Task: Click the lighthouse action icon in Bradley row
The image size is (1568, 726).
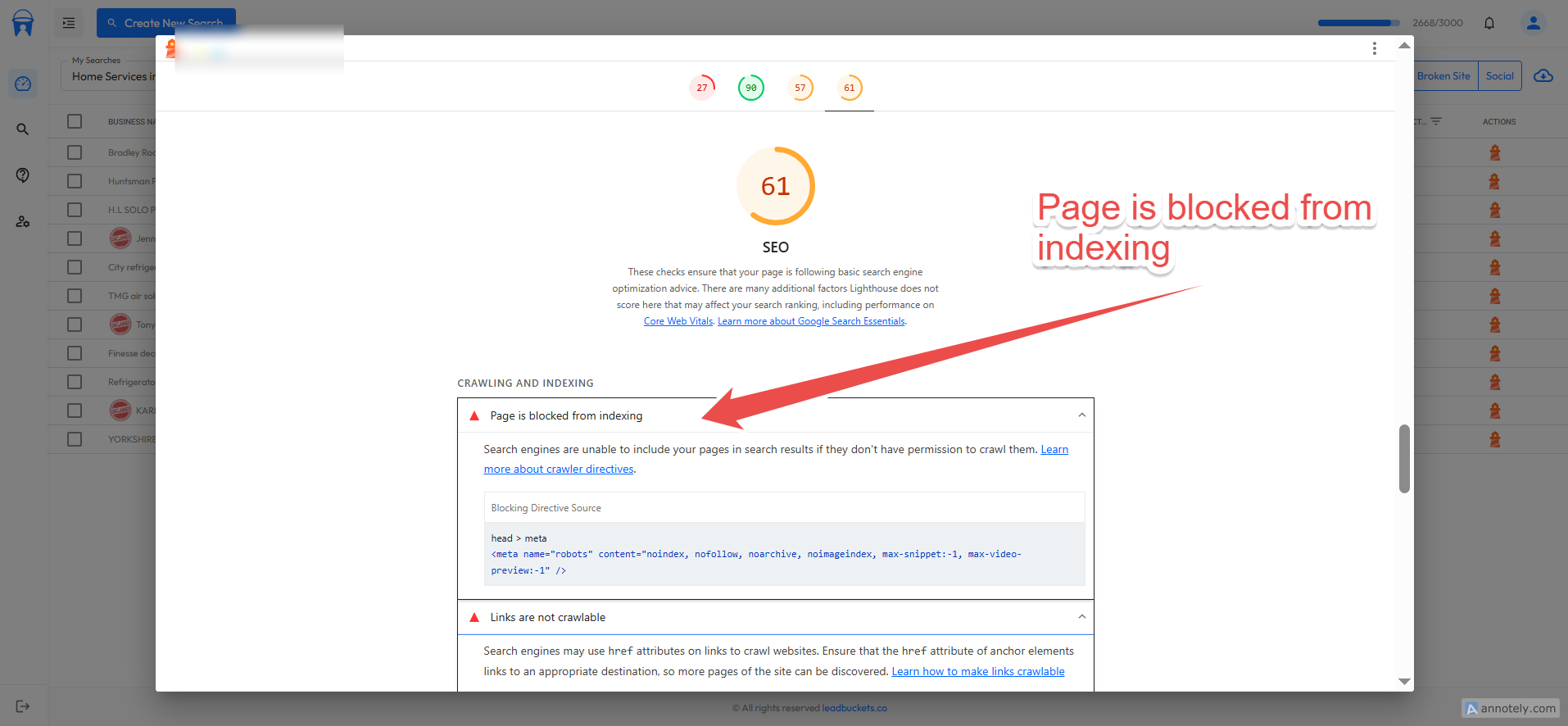Action: tap(1495, 152)
